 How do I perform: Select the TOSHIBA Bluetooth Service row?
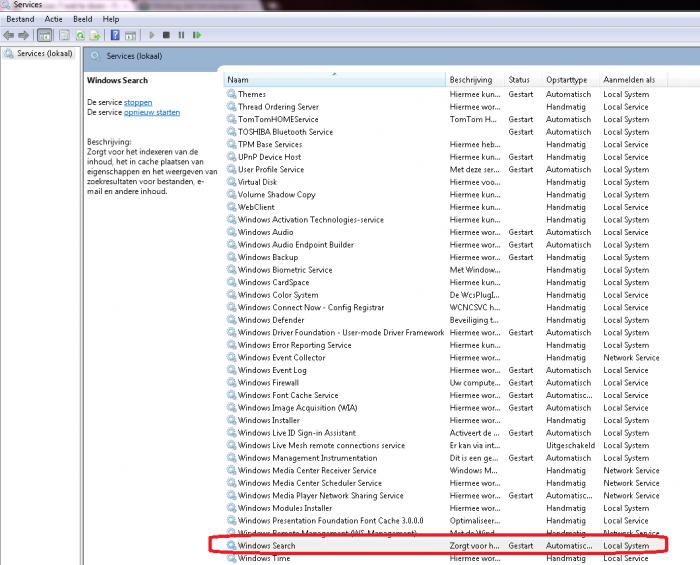pos(444,132)
